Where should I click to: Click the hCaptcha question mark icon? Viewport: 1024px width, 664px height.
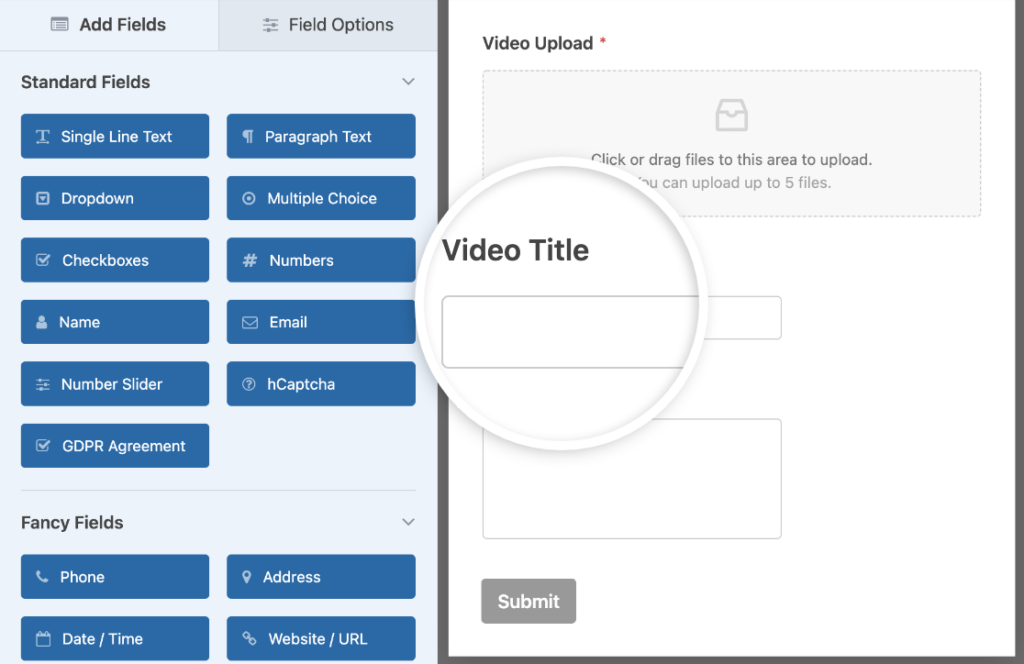pos(248,384)
